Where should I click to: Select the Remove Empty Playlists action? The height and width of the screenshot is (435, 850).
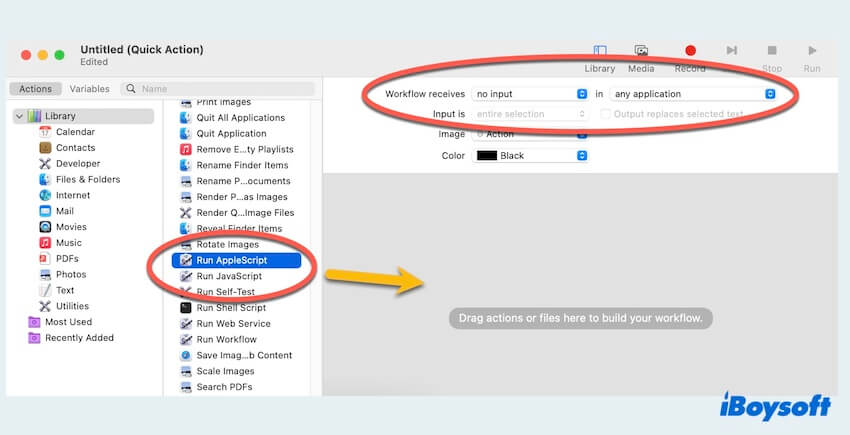point(236,149)
